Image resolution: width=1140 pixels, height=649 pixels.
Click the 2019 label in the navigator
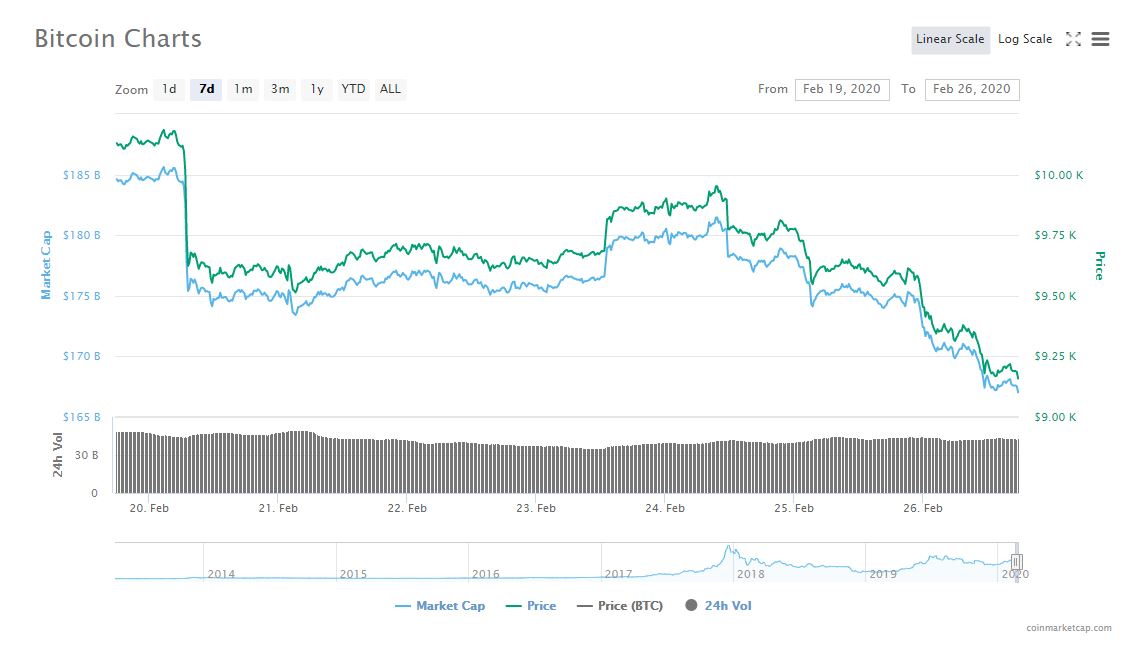tap(883, 574)
